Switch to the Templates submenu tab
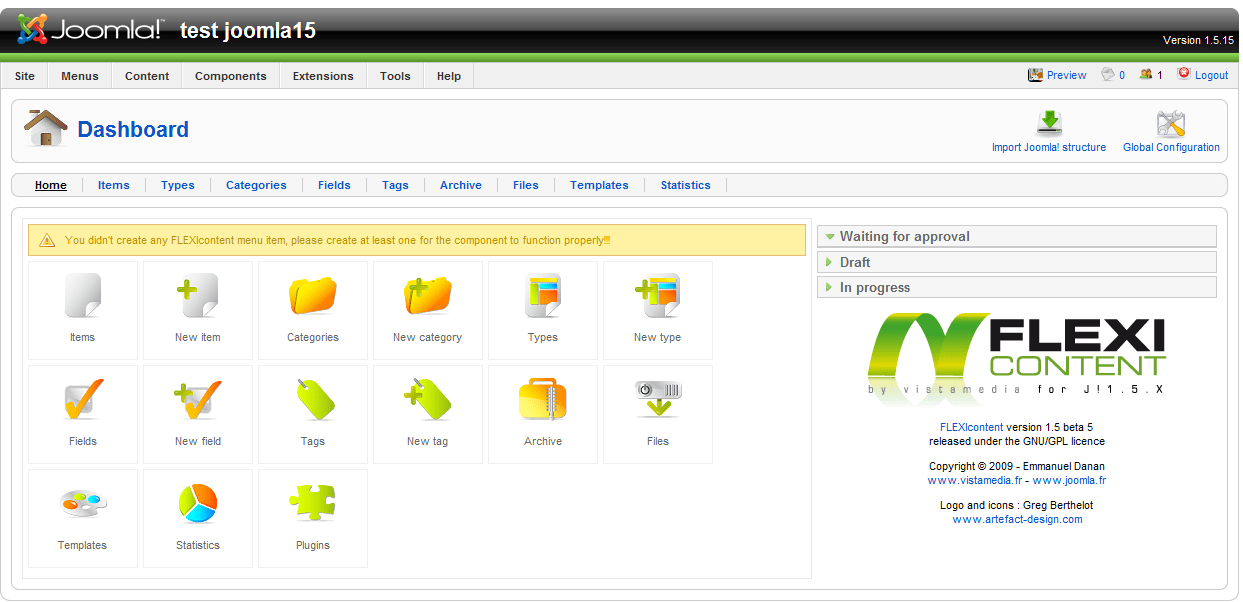 coord(599,185)
